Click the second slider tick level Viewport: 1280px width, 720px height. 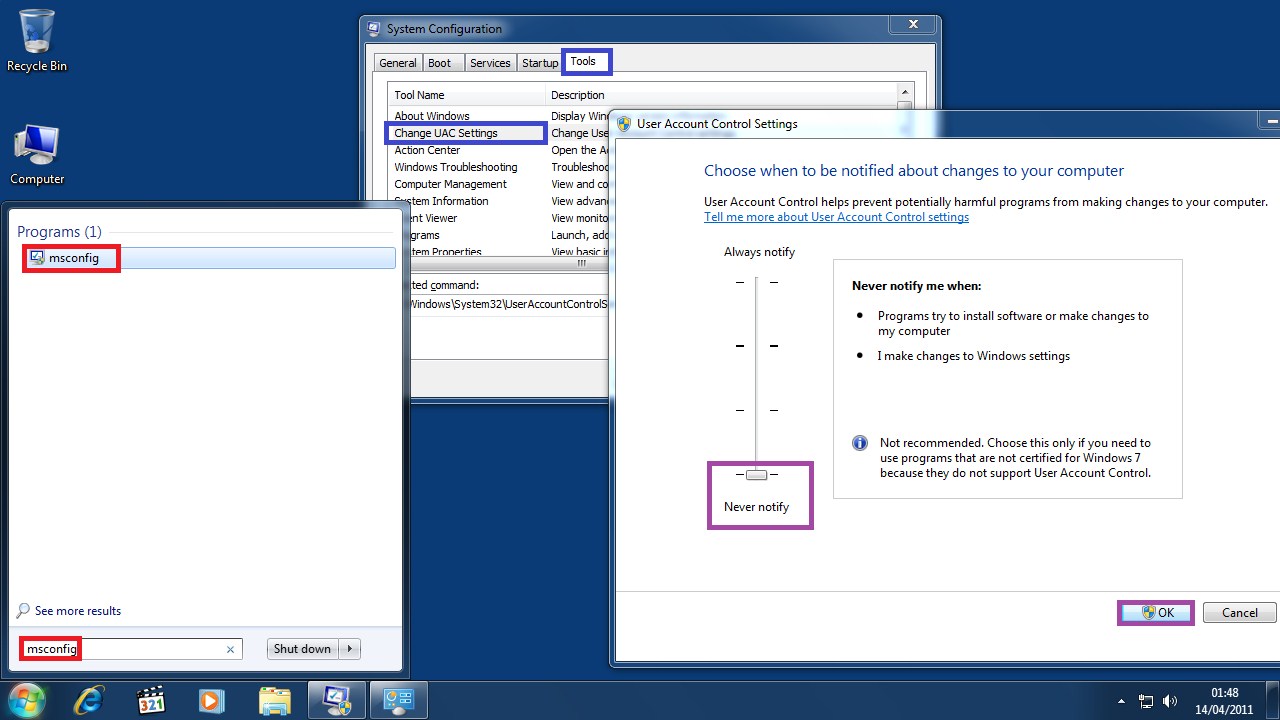click(756, 346)
